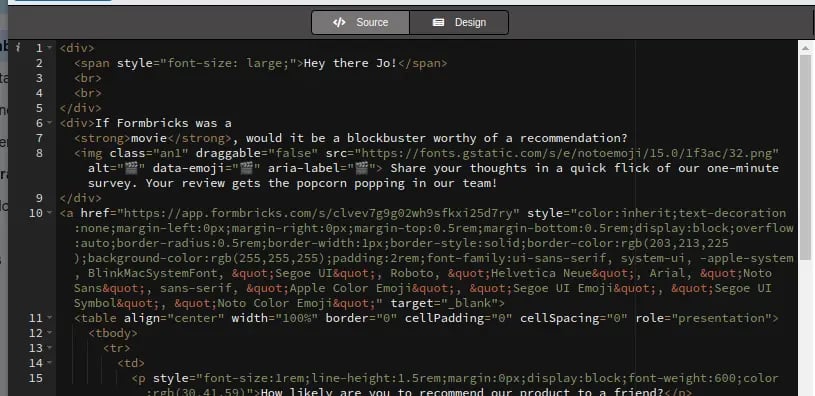Collapse the anchor fold arrow at line 10

(50, 213)
